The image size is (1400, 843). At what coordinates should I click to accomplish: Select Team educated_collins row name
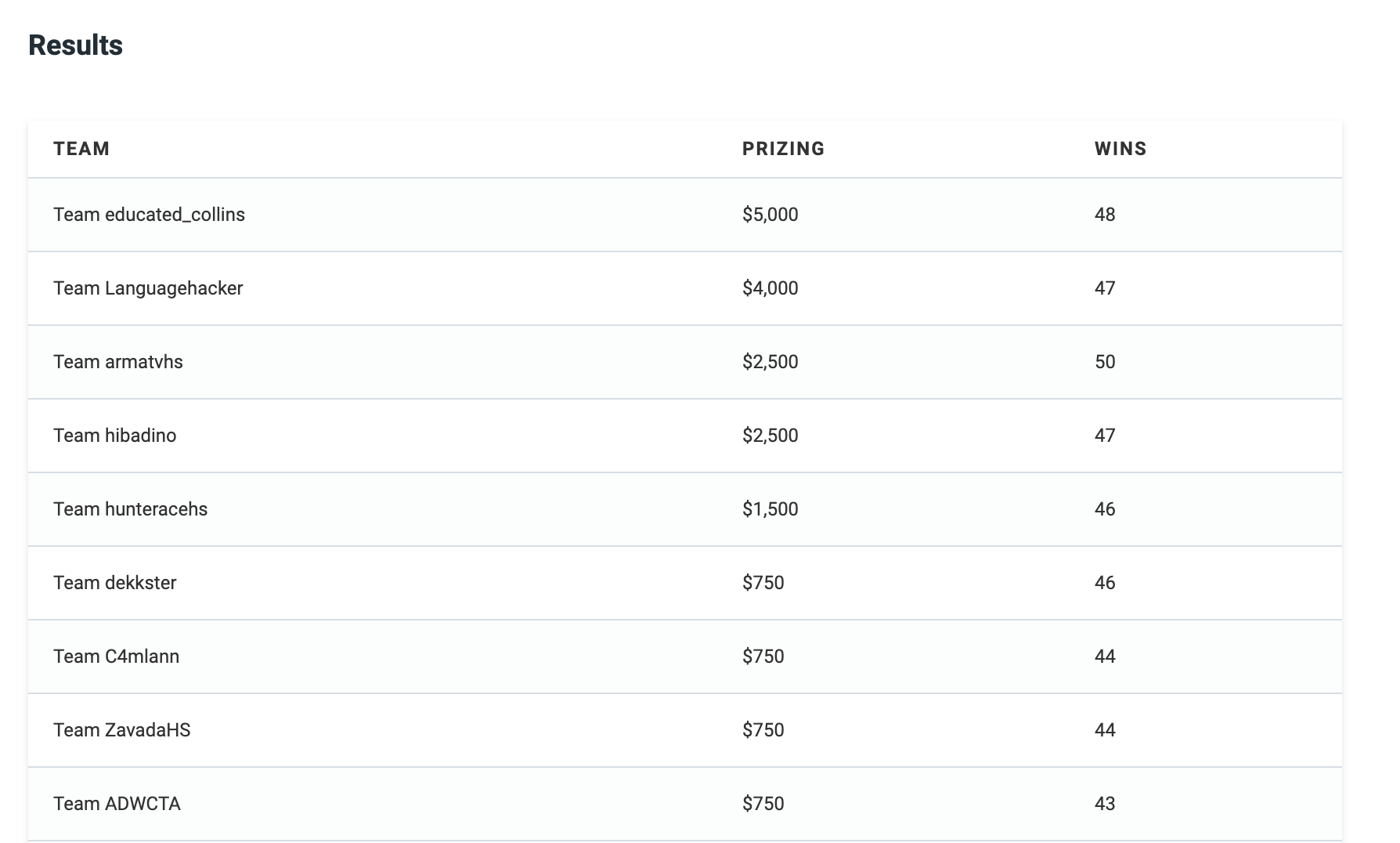tap(149, 215)
